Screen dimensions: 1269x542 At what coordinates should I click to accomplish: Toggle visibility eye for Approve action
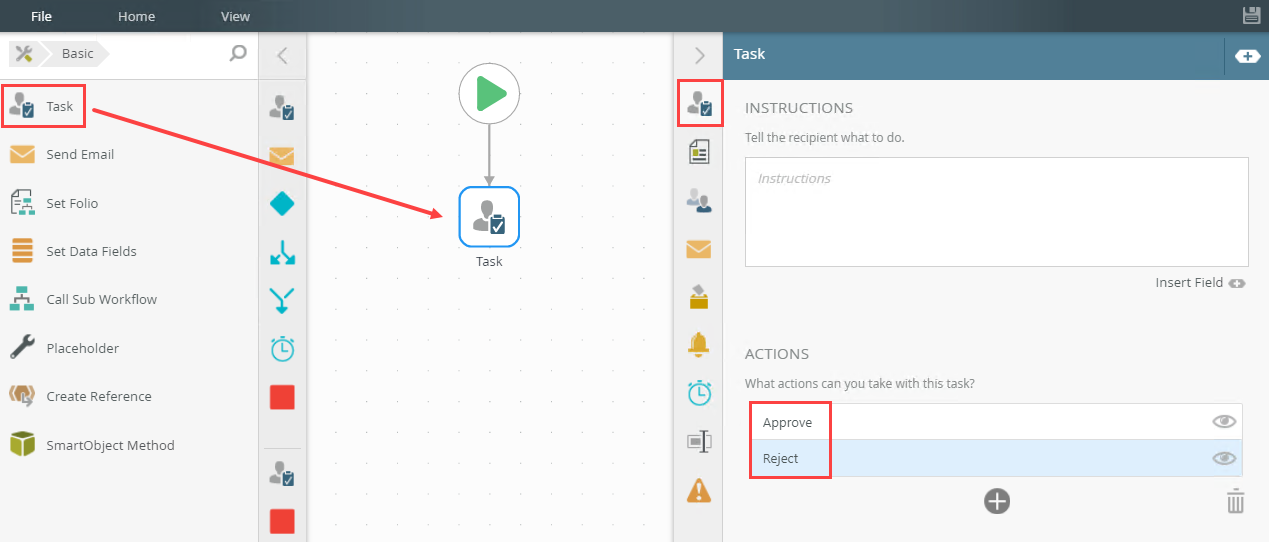[1224, 422]
